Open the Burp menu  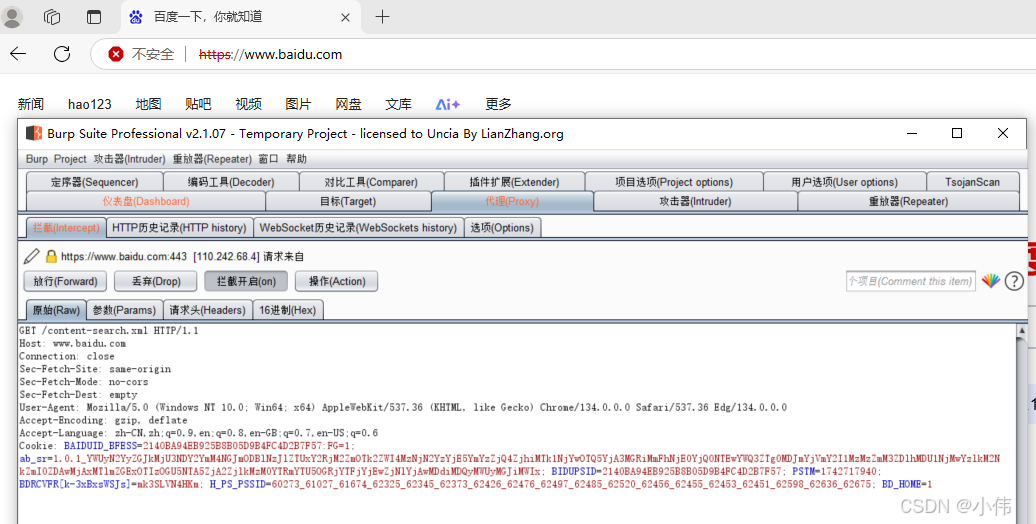coord(37,159)
